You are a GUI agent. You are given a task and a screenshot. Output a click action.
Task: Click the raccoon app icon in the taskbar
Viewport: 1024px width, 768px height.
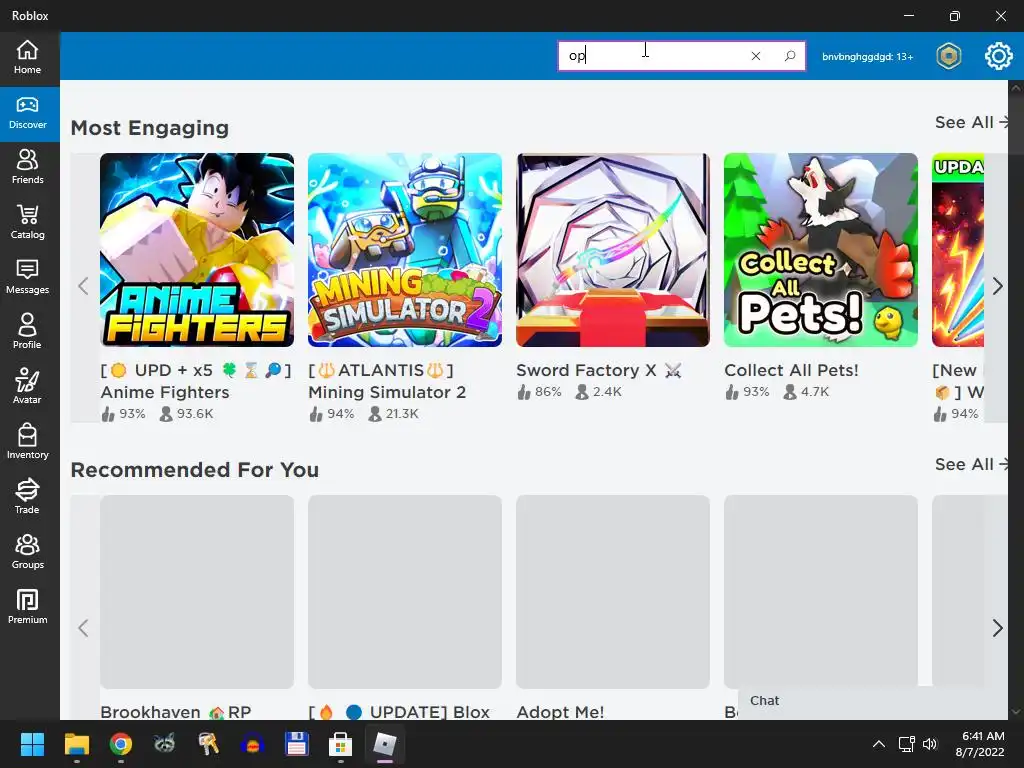click(165, 744)
